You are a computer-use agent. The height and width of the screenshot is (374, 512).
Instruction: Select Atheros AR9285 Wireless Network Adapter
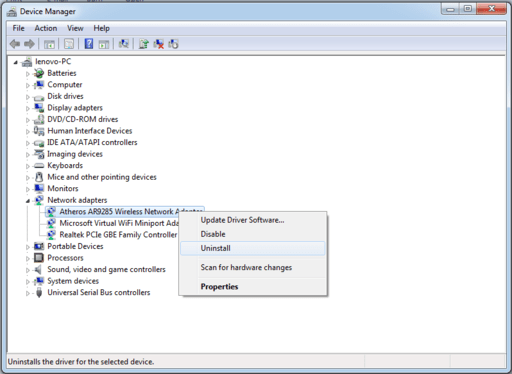click(124, 212)
